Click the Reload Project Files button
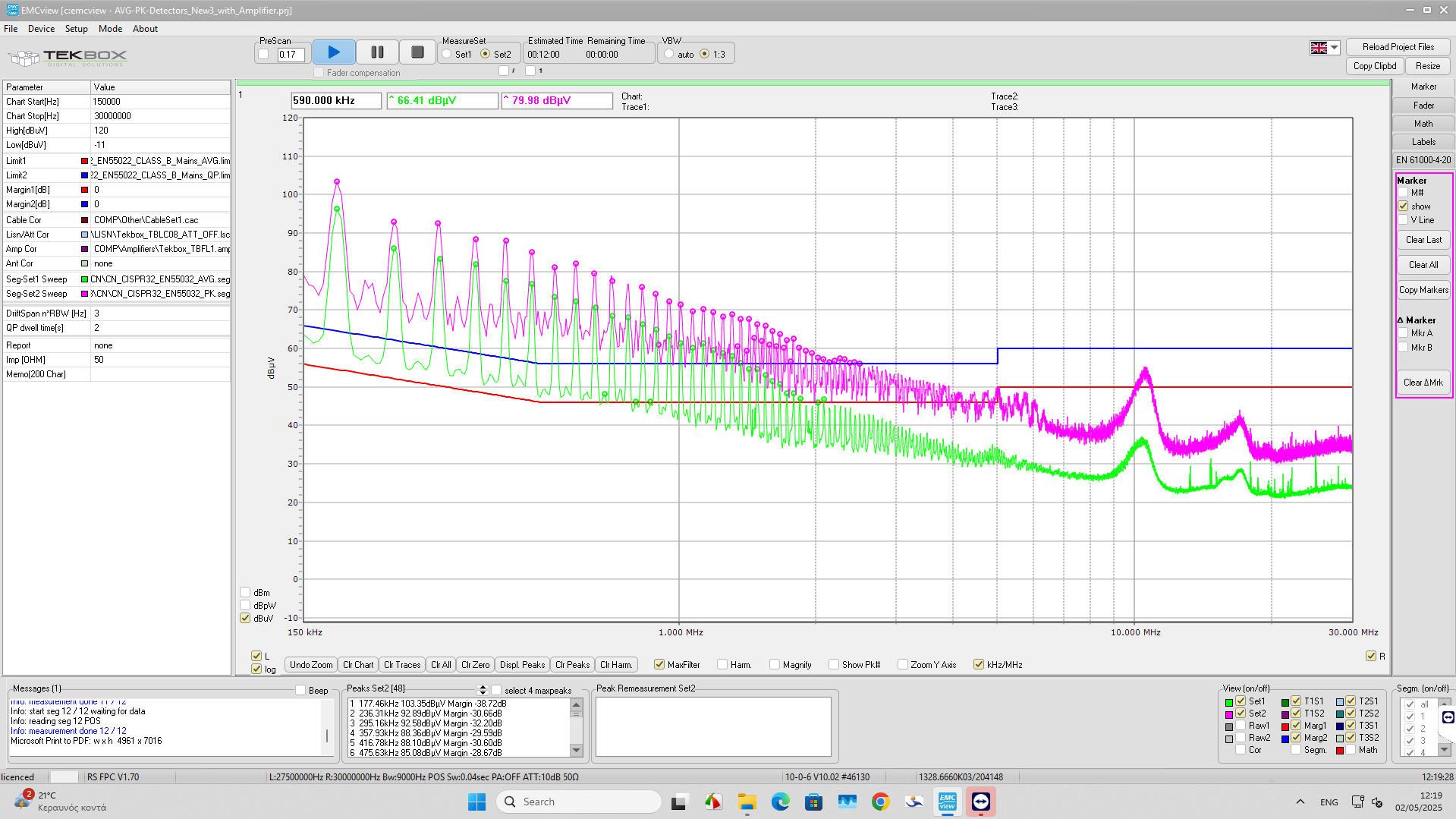The width and height of the screenshot is (1456, 819). 1398,47
